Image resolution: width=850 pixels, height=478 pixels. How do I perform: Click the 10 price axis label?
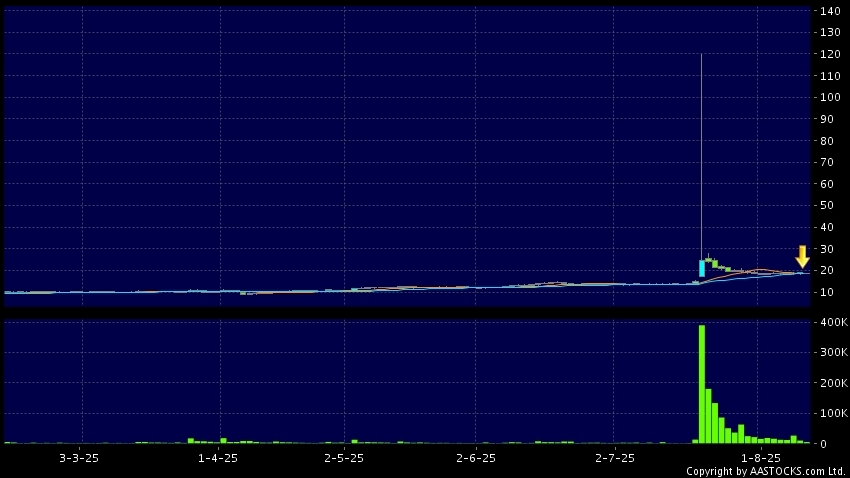coord(827,292)
